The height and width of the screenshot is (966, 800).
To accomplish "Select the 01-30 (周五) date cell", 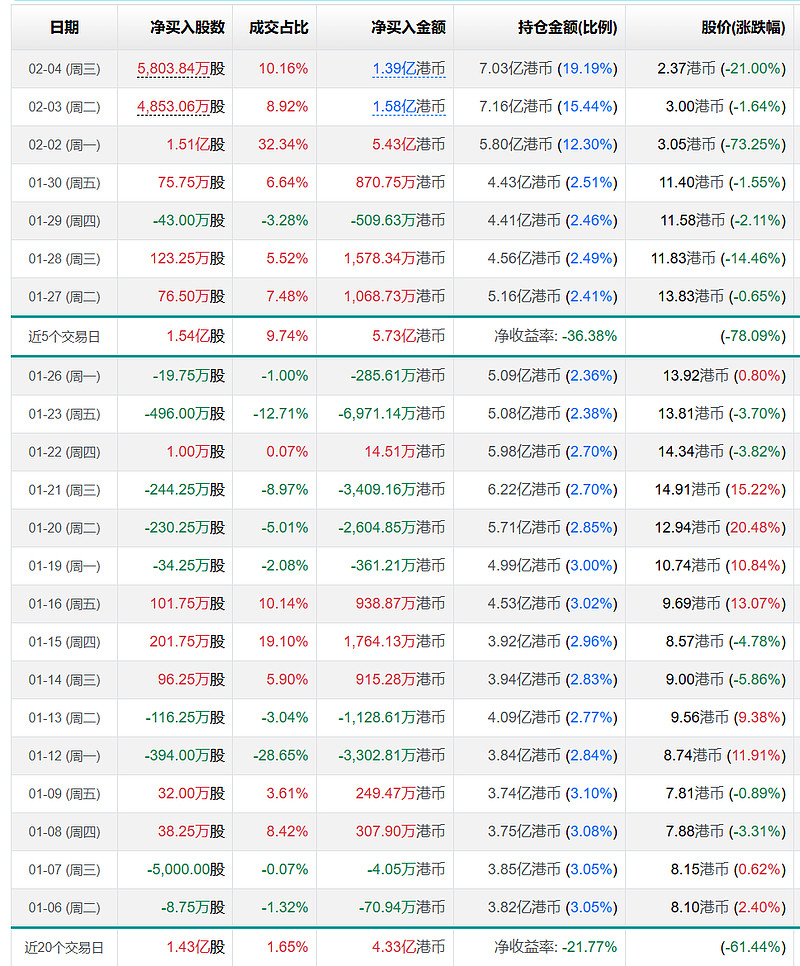I will pos(64,183).
